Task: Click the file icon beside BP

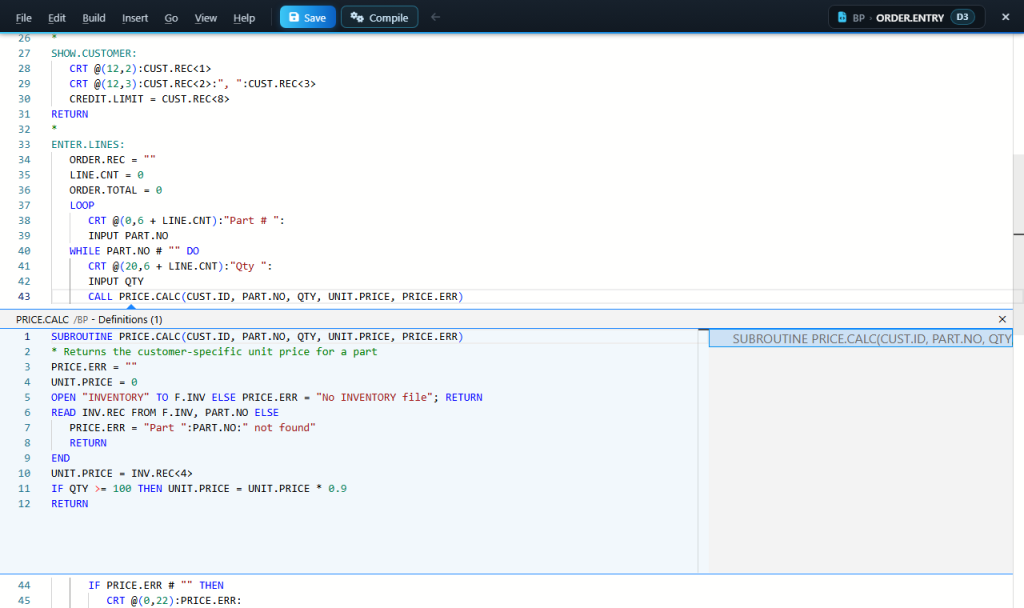Action: (x=842, y=18)
